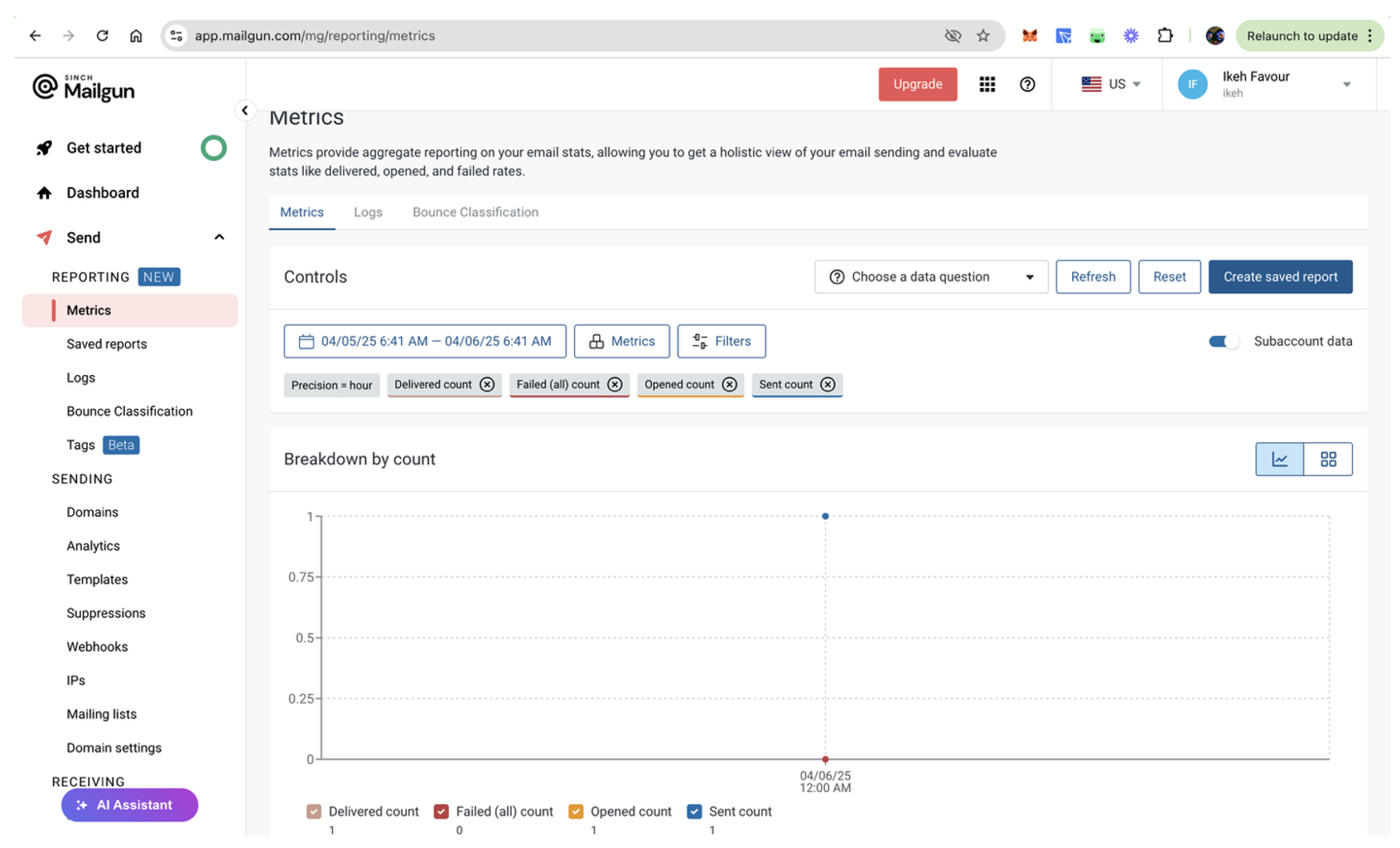Select Metrics in the sidebar

click(x=130, y=311)
